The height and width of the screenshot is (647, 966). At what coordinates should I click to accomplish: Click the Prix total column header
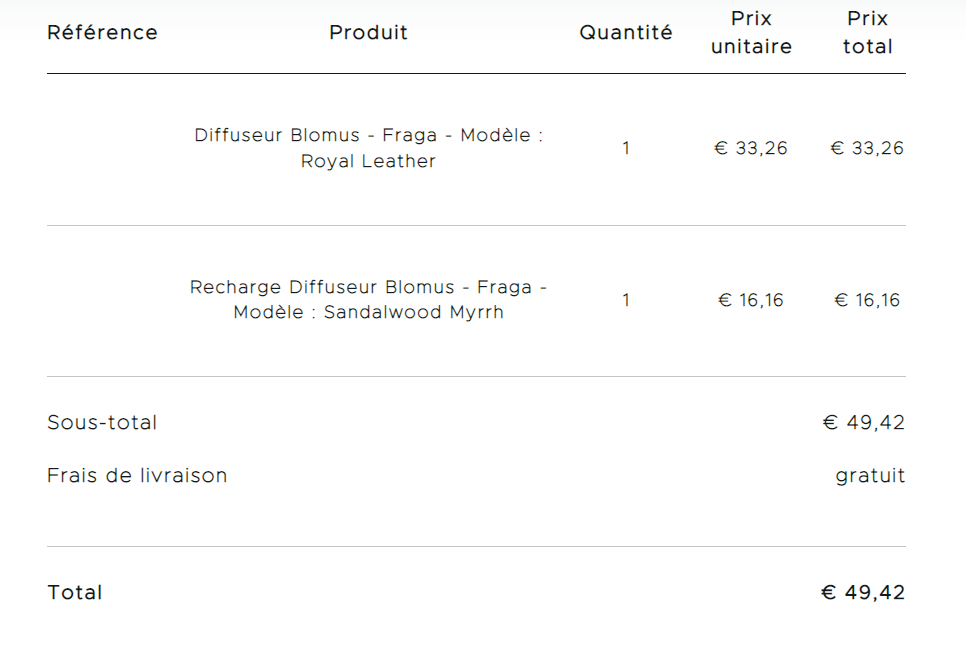pyautogui.click(x=867, y=33)
